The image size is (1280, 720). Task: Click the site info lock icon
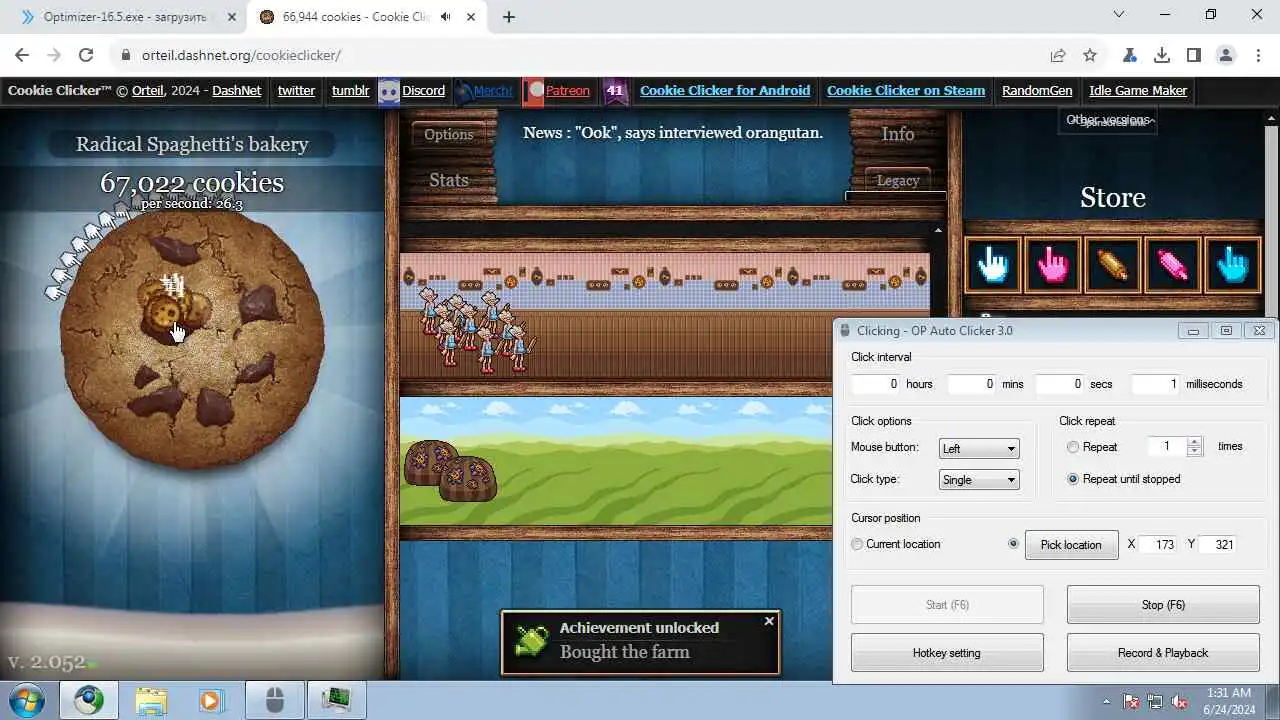click(126, 55)
